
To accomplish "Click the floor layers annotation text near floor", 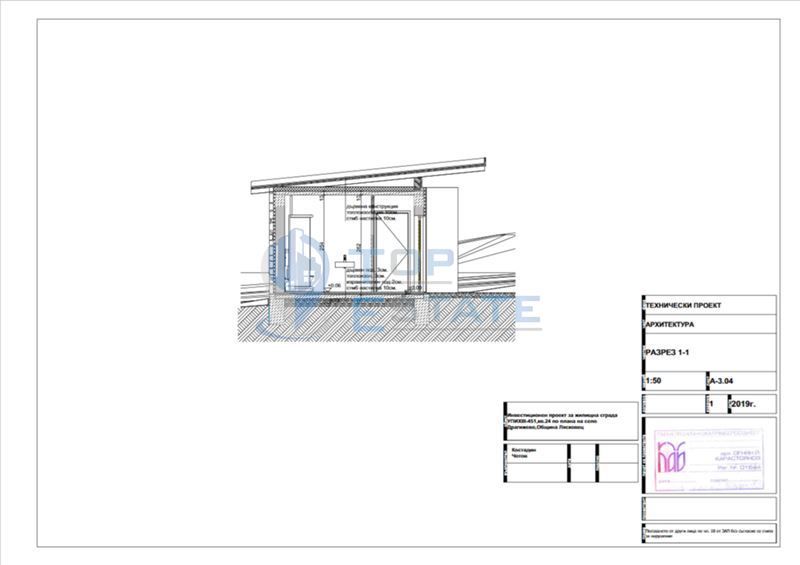I will click(x=373, y=279).
